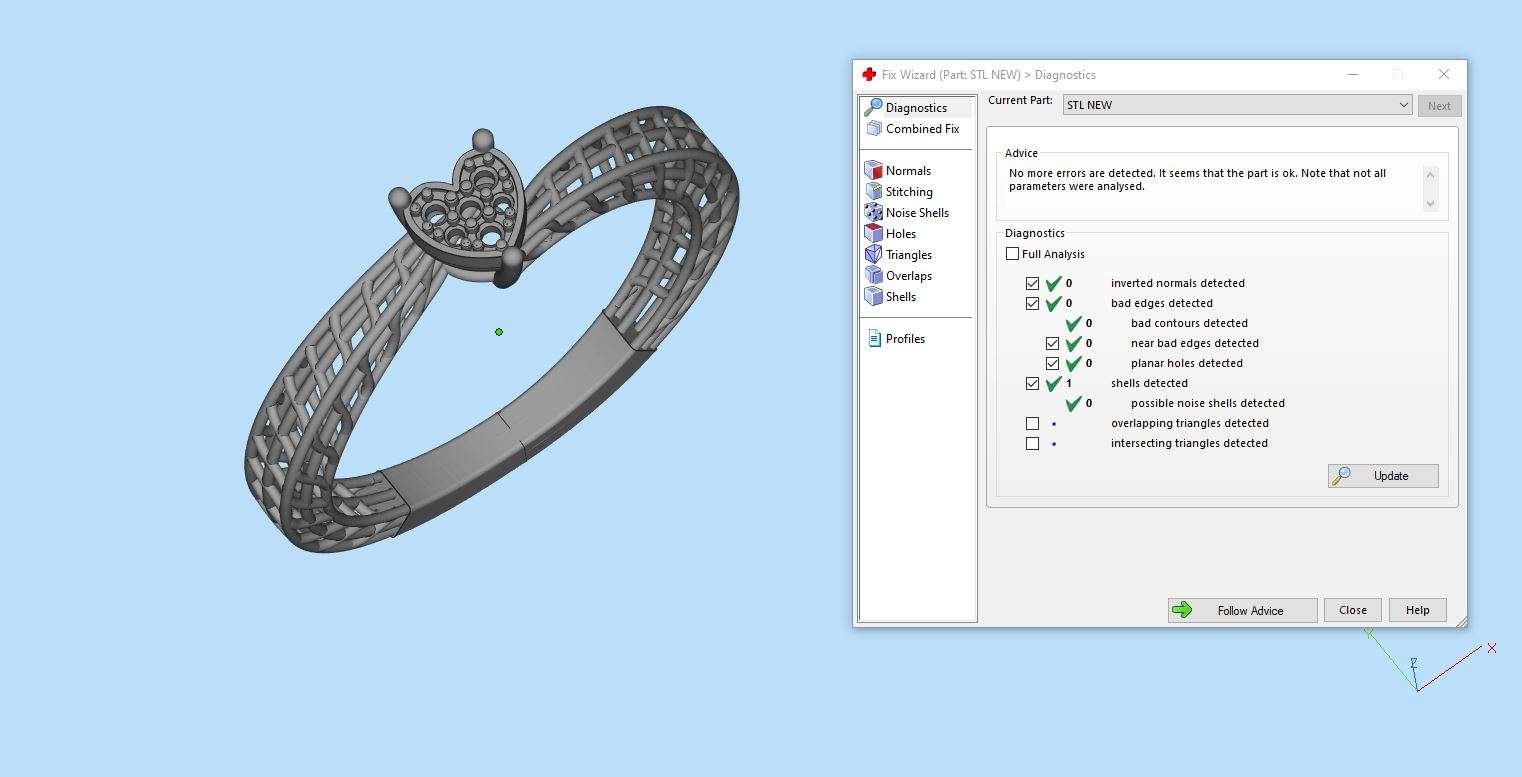
Task: Tick intersecting triangles detection checkbox
Action: [1032, 443]
